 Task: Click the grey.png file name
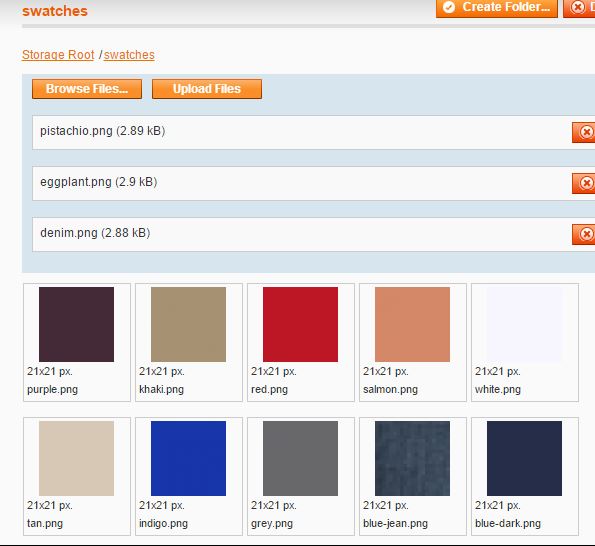click(272, 524)
